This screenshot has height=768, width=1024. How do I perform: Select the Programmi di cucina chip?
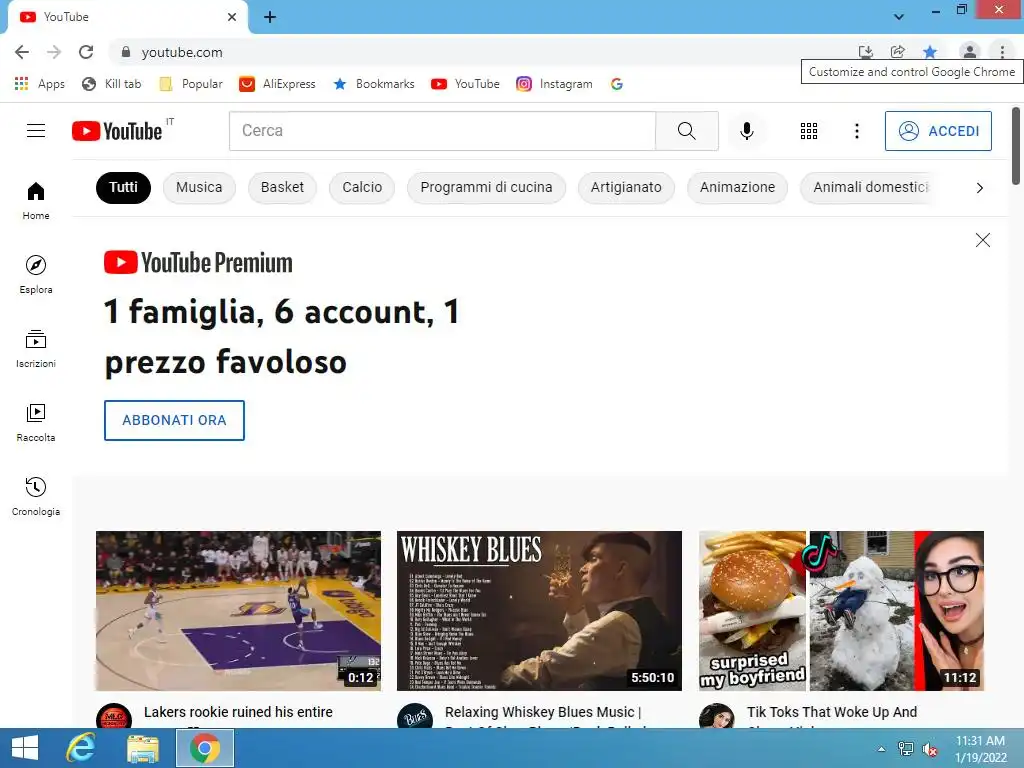click(x=486, y=187)
